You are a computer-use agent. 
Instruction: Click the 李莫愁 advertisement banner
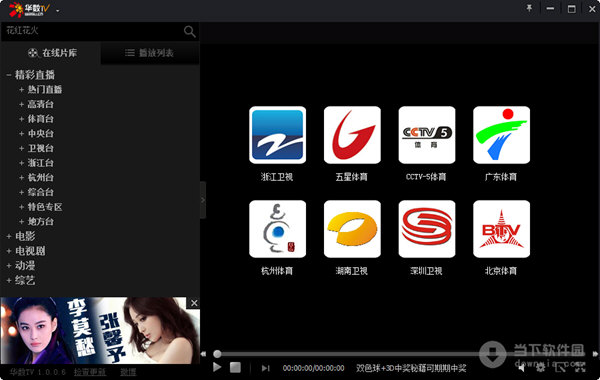(99, 331)
